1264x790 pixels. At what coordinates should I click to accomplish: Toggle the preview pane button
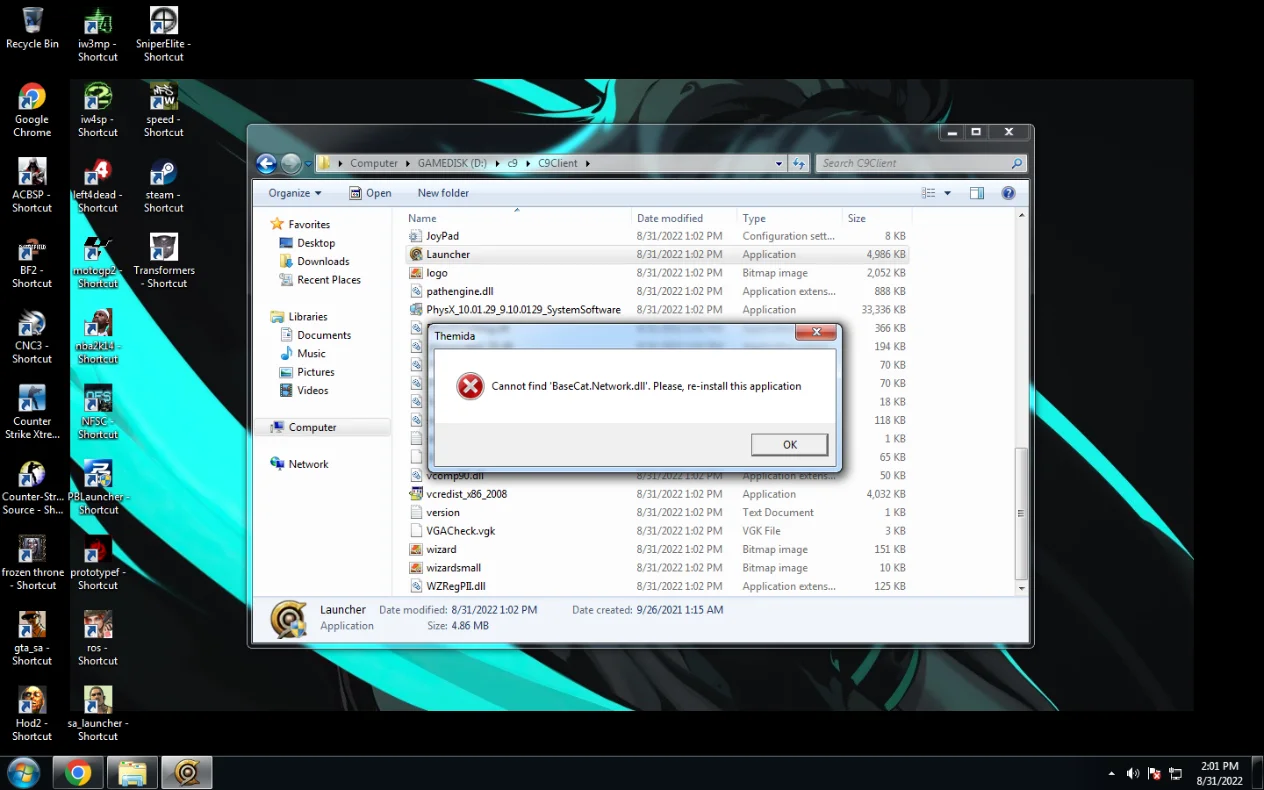pyautogui.click(x=977, y=193)
